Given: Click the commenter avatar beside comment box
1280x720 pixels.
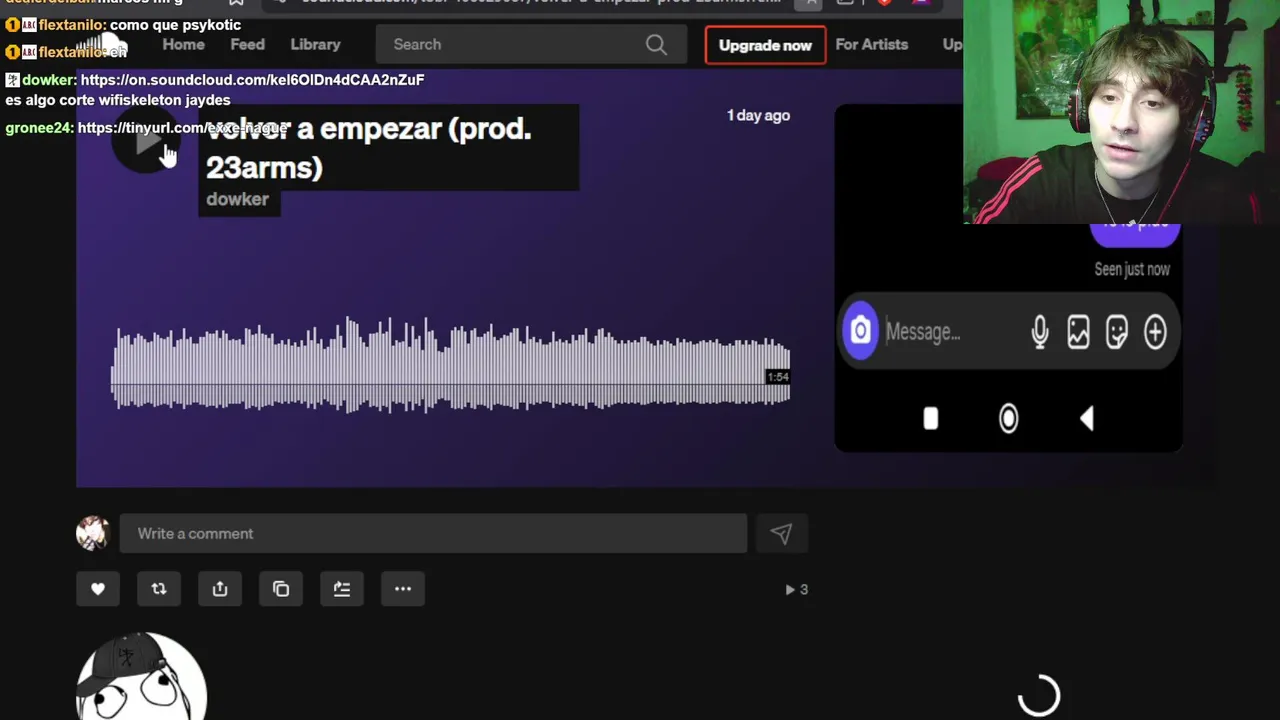Looking at the screenshot, I should [x=93, y=533].
